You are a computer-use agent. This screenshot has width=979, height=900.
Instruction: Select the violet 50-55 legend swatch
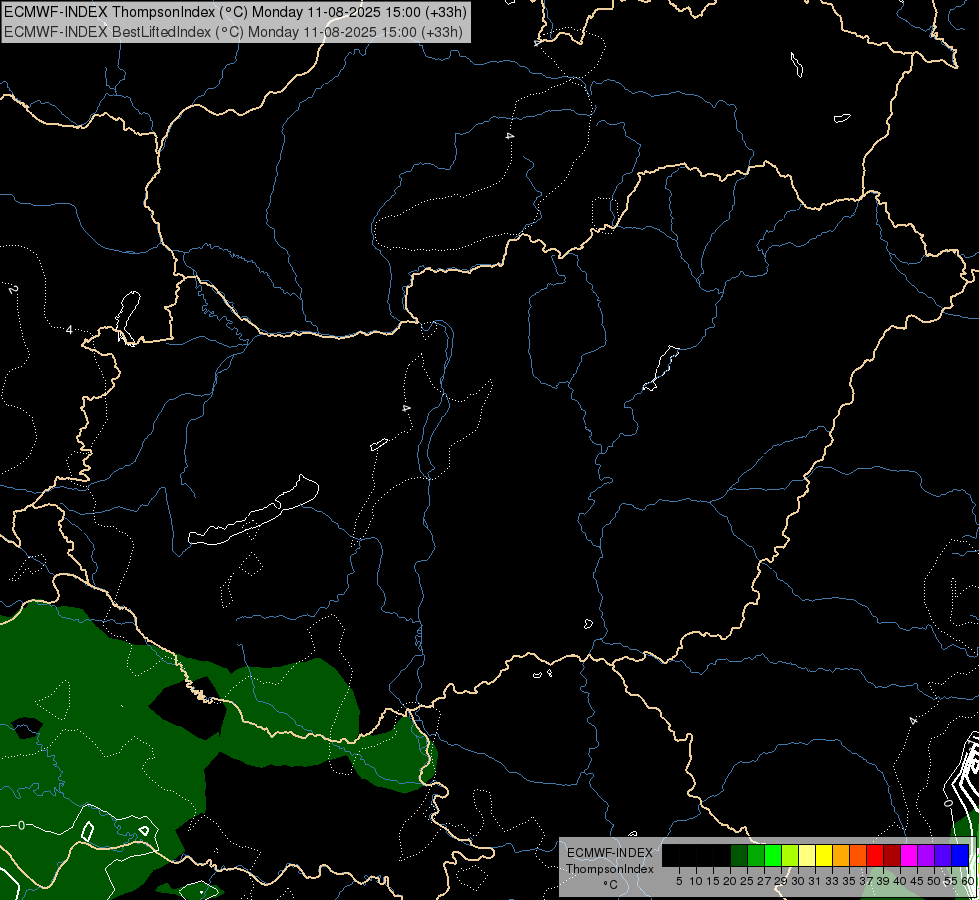pyautogui.click(x=943, y=855)
